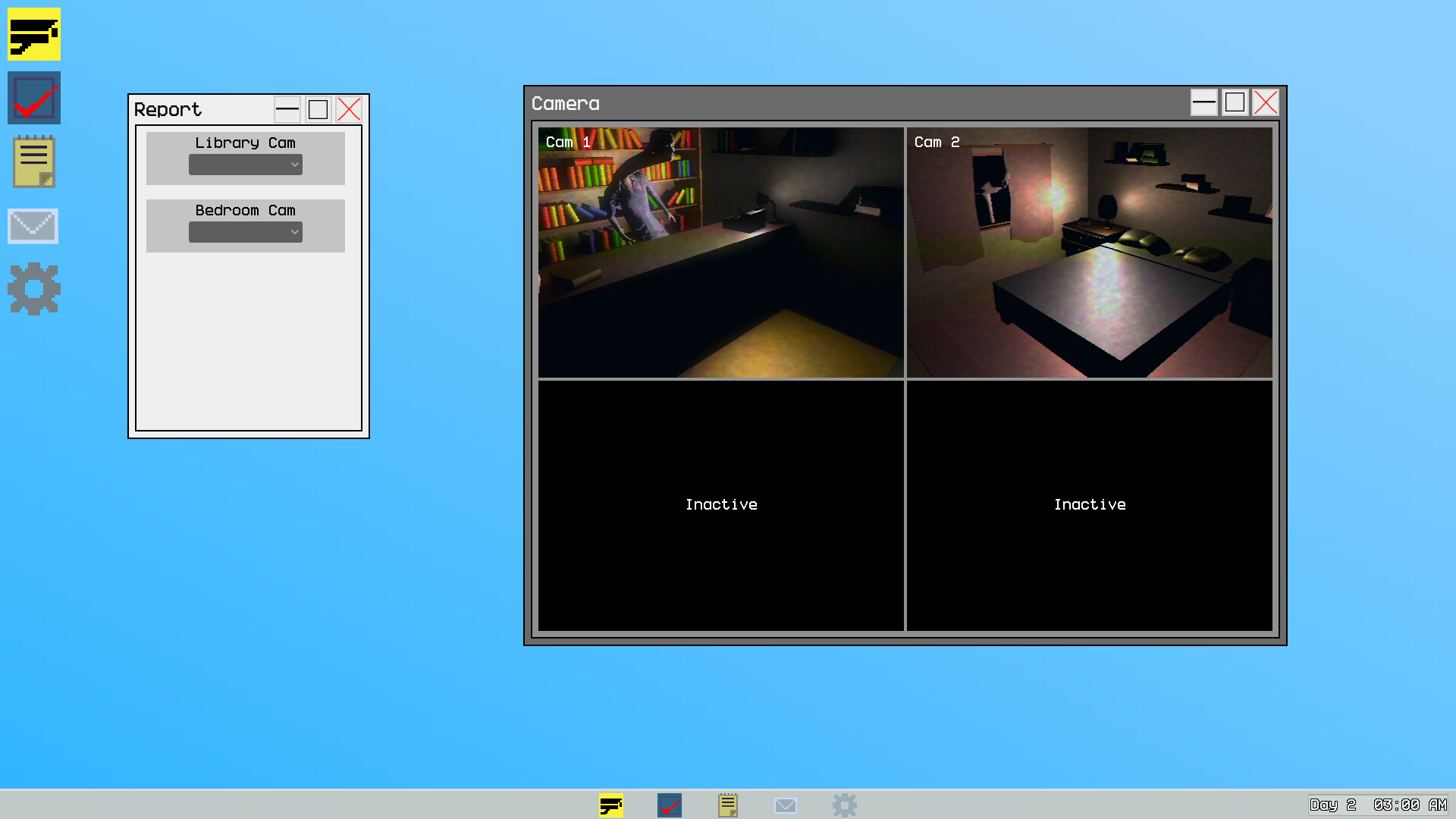Select the Cam 1 library feed

tap(720, 253)
